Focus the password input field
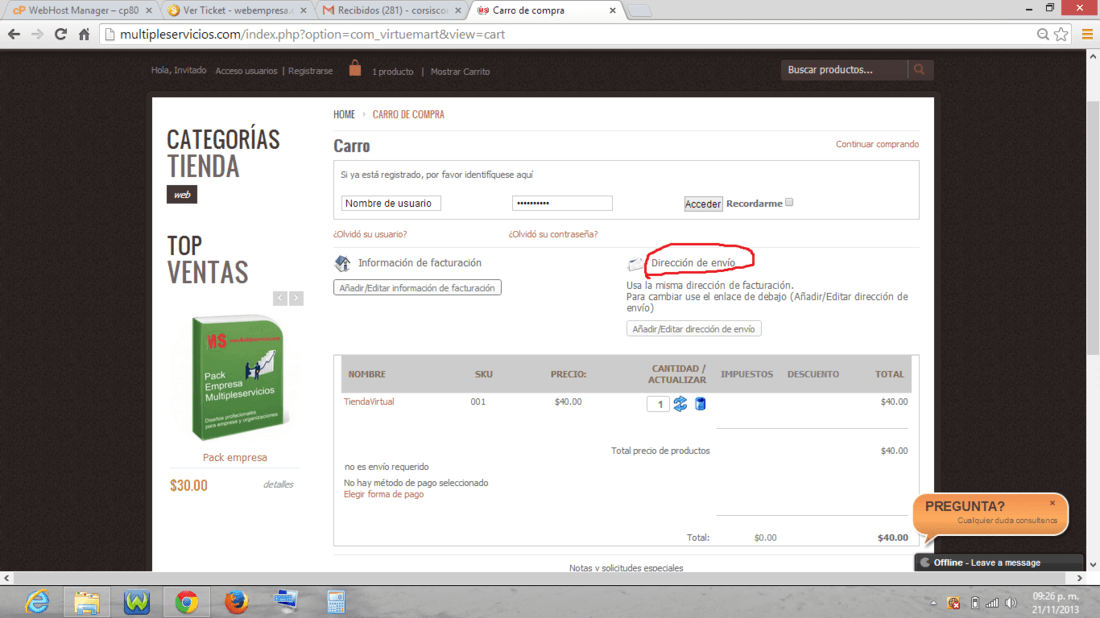The image size is (1100, 618). click(562, 203)
